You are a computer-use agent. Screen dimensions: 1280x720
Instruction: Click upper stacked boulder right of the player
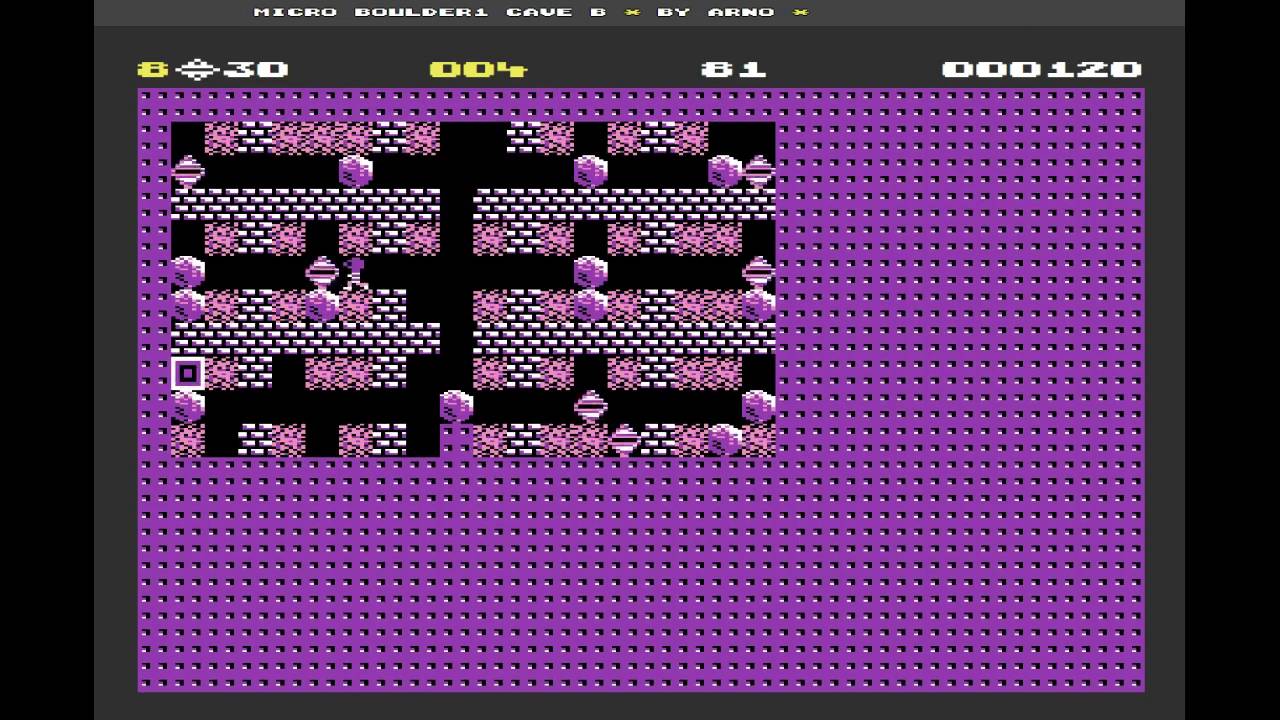click(590, 272)
